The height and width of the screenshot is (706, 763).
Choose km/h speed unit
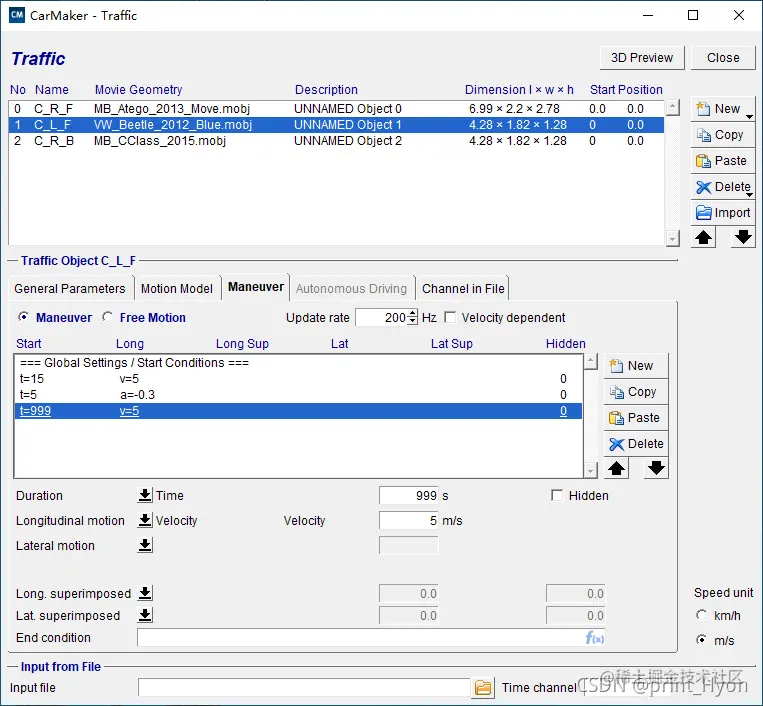pyautogui.click(x=701, y=615)
